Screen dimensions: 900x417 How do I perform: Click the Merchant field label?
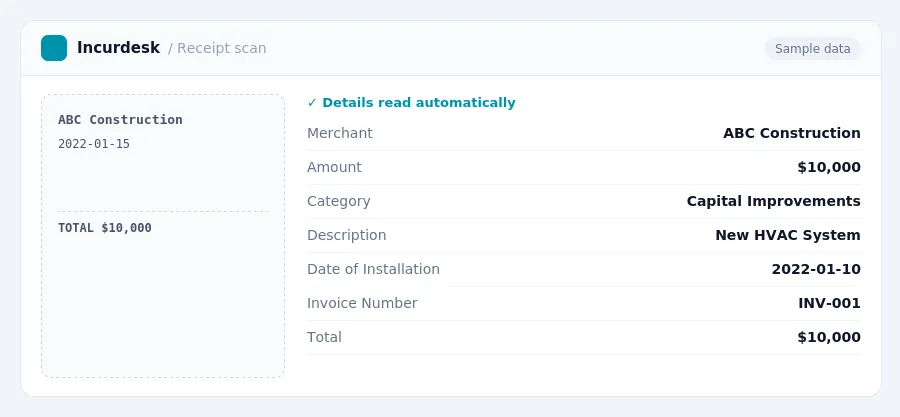340,133
